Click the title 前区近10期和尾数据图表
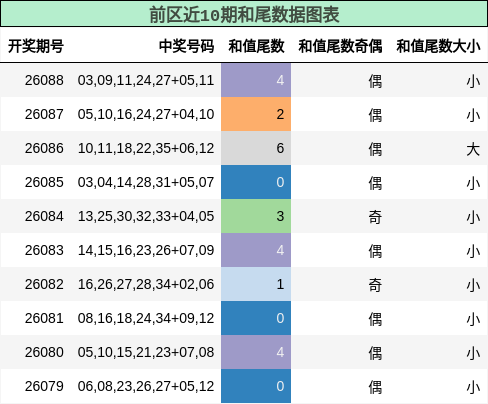Image resolution: width=488 pixels, height=404 pixels. 244,14
